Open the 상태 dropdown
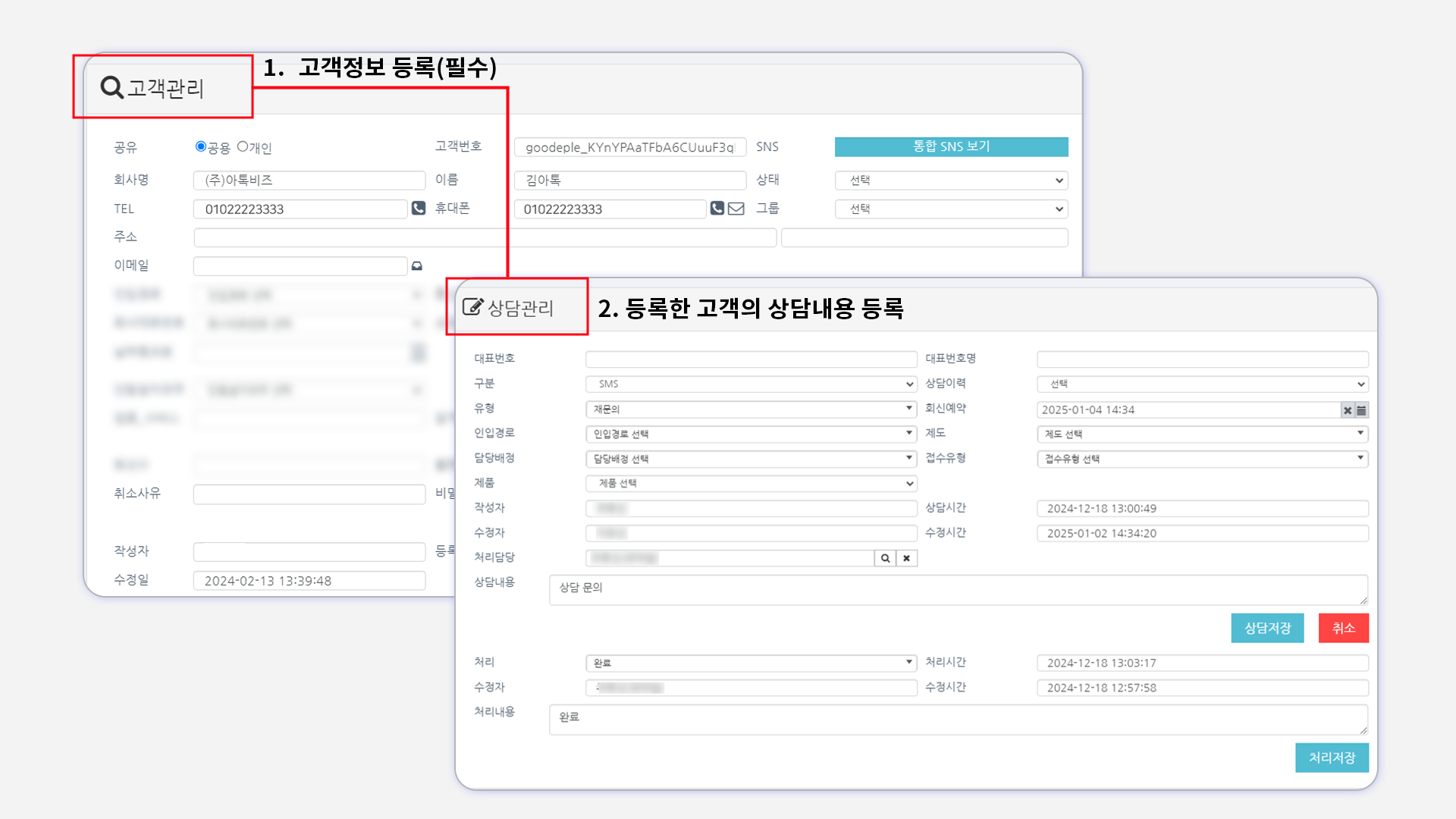Image resolution: width=1456 pixels, height=819 pixels. (951, 180)
